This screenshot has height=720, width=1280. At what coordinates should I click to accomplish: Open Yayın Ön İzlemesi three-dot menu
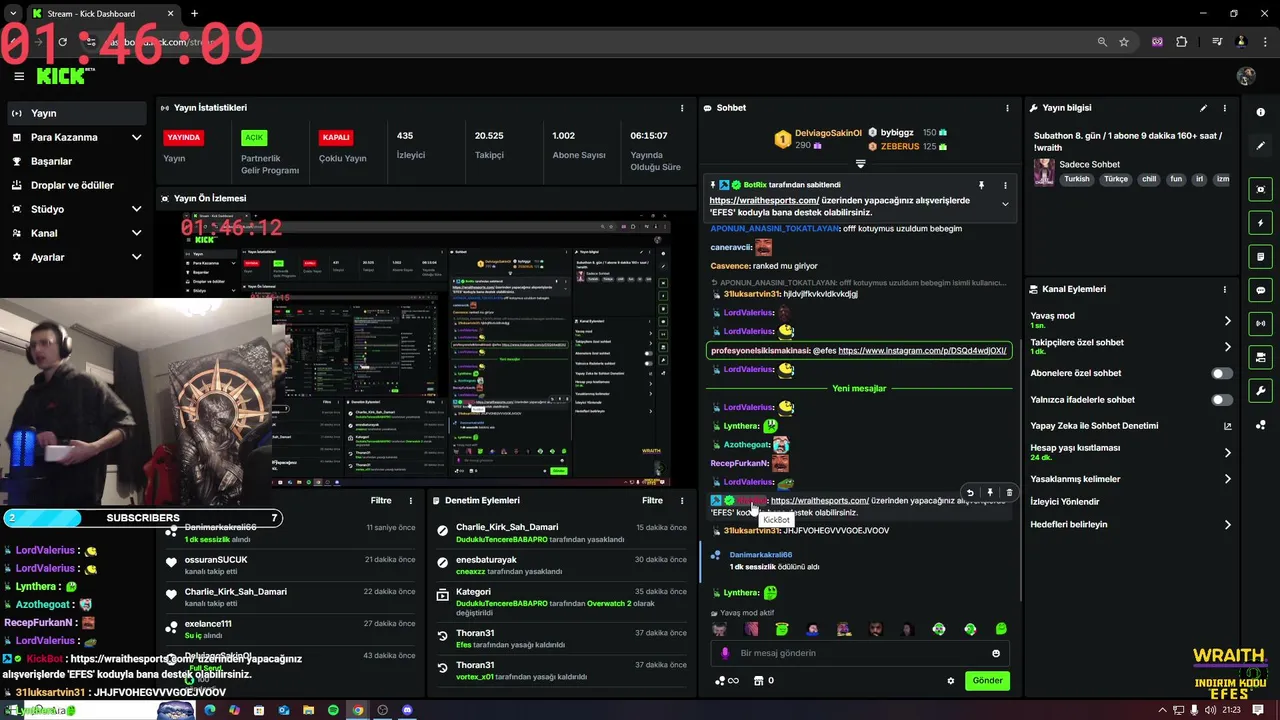682,199
